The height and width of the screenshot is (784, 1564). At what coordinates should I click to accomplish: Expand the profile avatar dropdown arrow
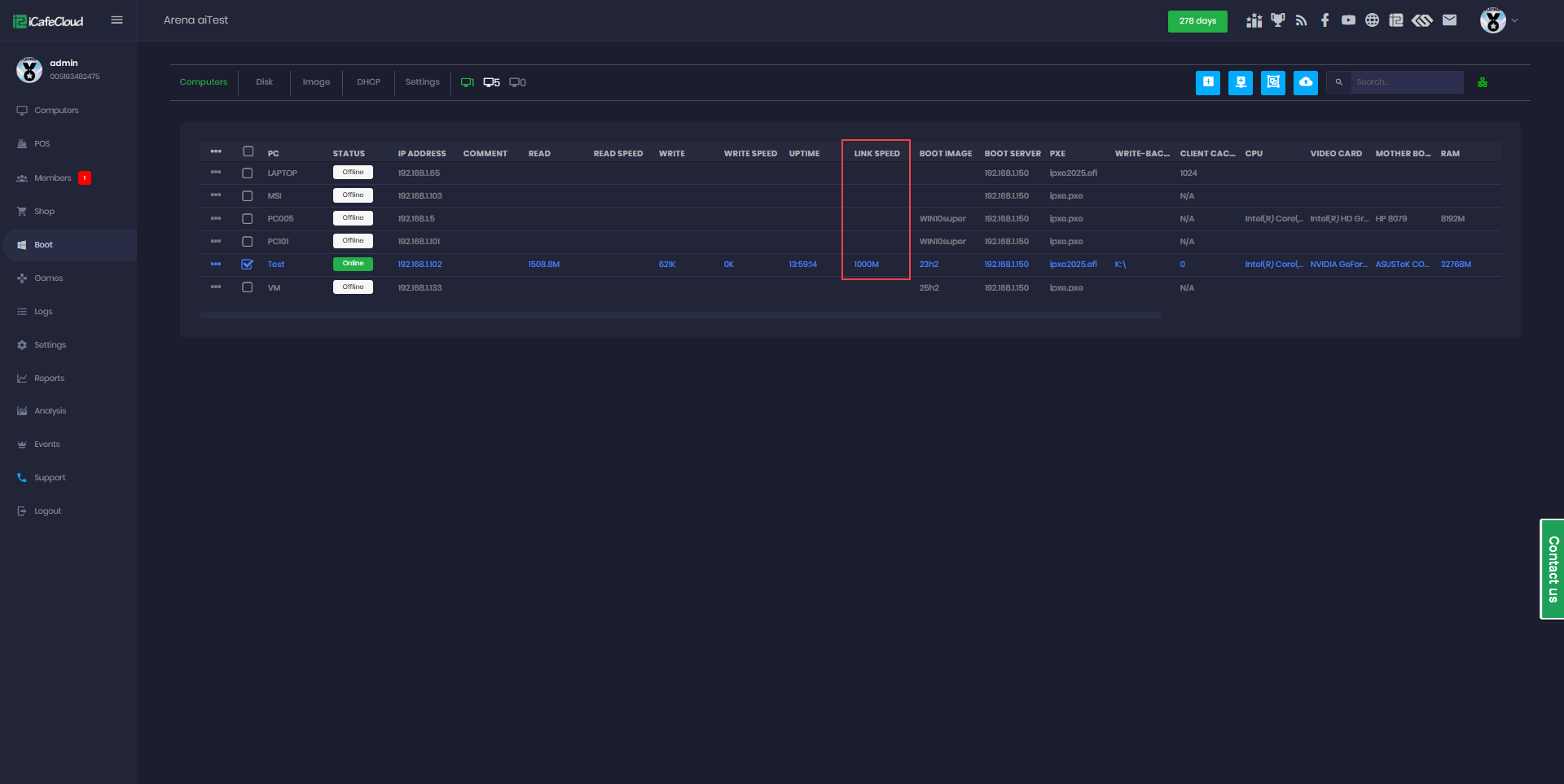pos(1514,20)
